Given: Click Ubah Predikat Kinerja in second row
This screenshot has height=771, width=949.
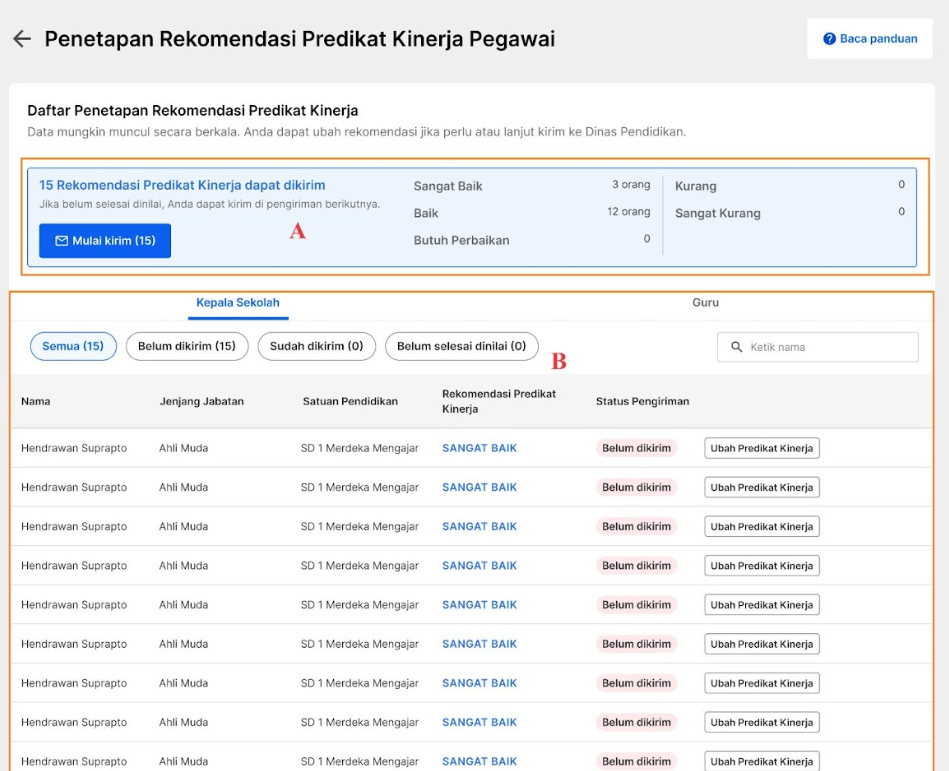Looking at the screenshot, I should (761, 488).
